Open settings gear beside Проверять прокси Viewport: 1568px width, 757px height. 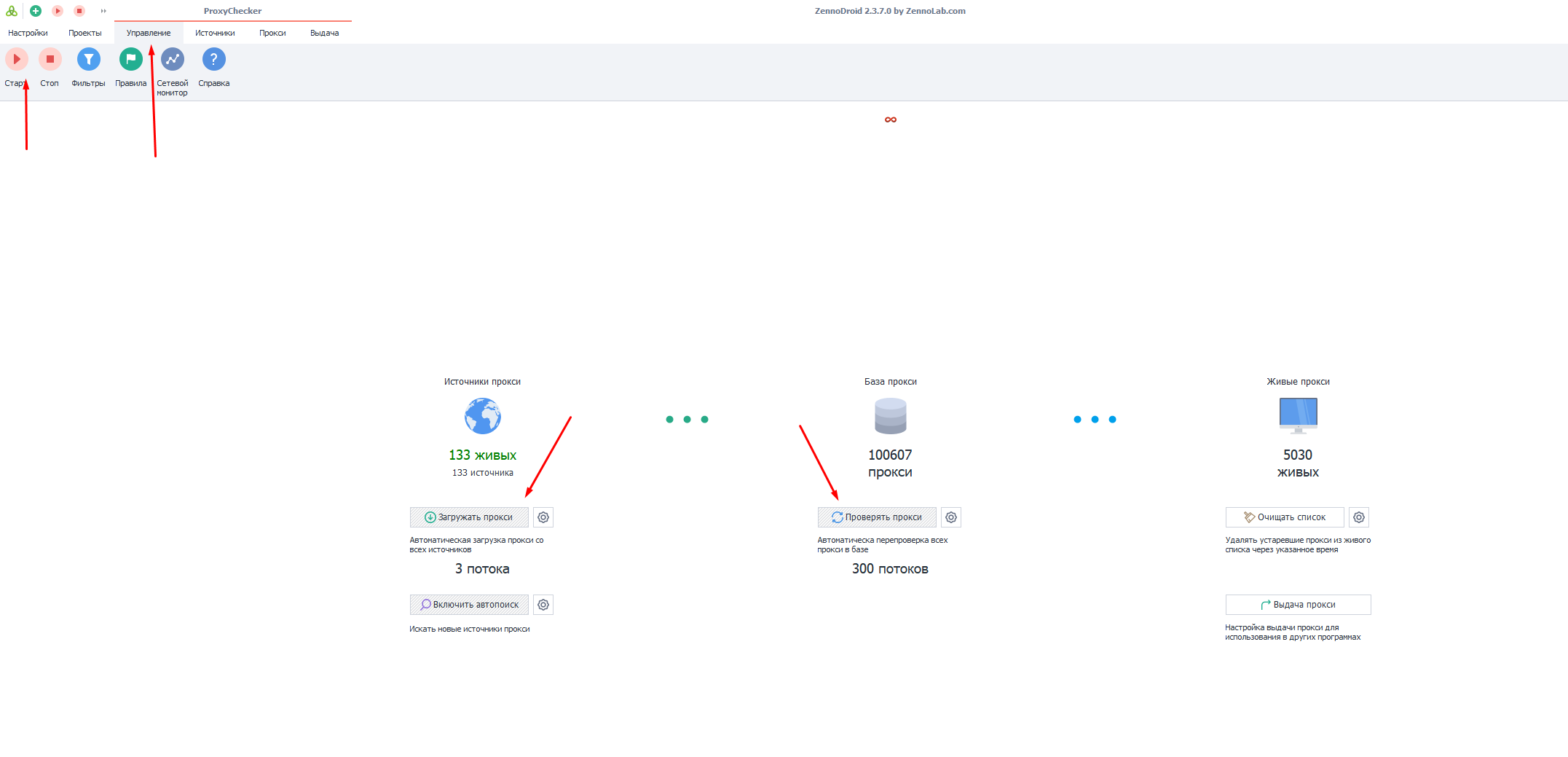click(x=950, y=517)
